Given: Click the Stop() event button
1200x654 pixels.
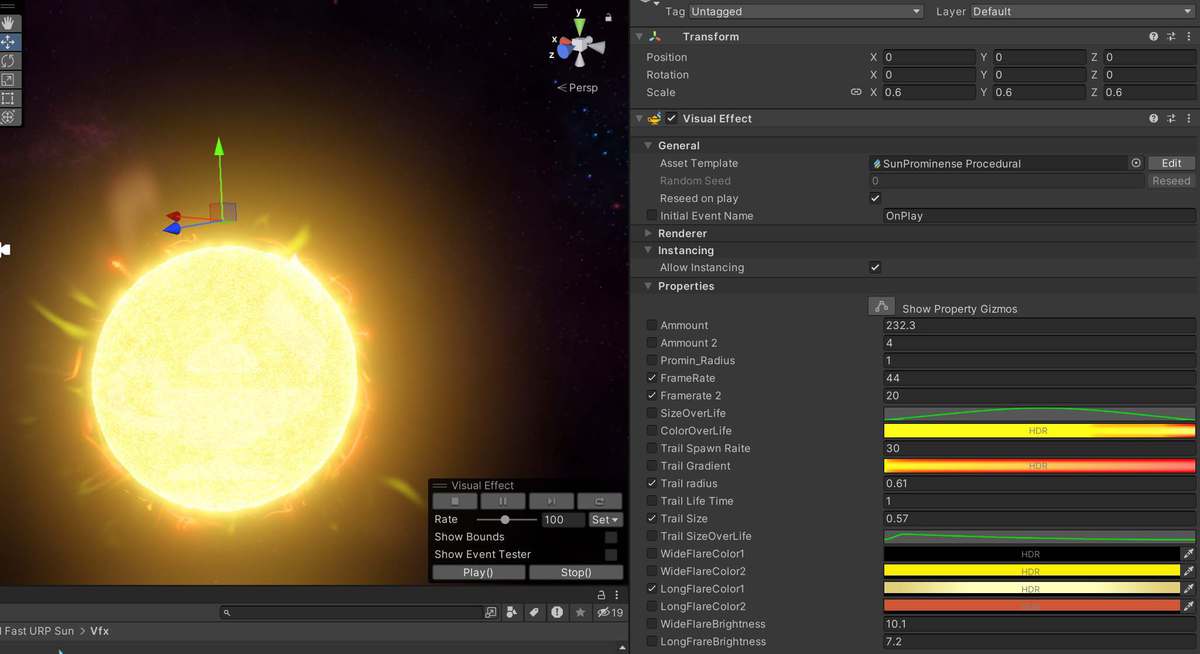Looking at the screenshot, I should 575,572.
